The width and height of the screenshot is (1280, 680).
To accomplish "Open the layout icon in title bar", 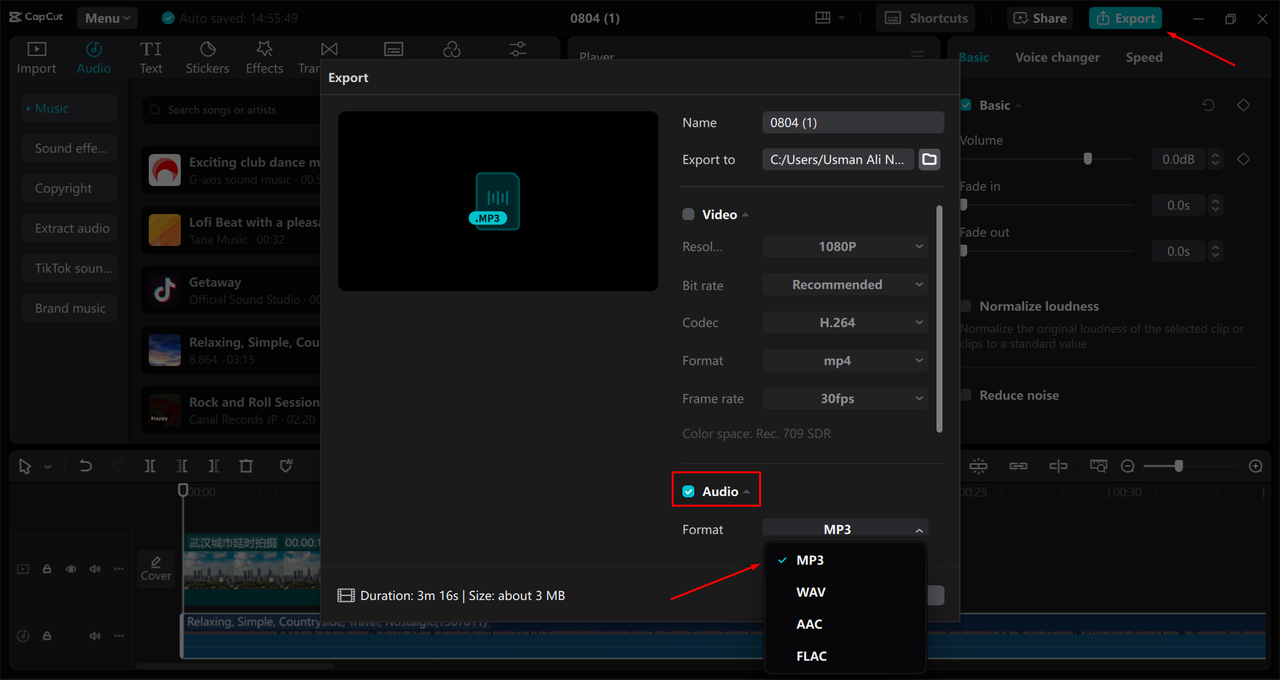I will [823, 18].
